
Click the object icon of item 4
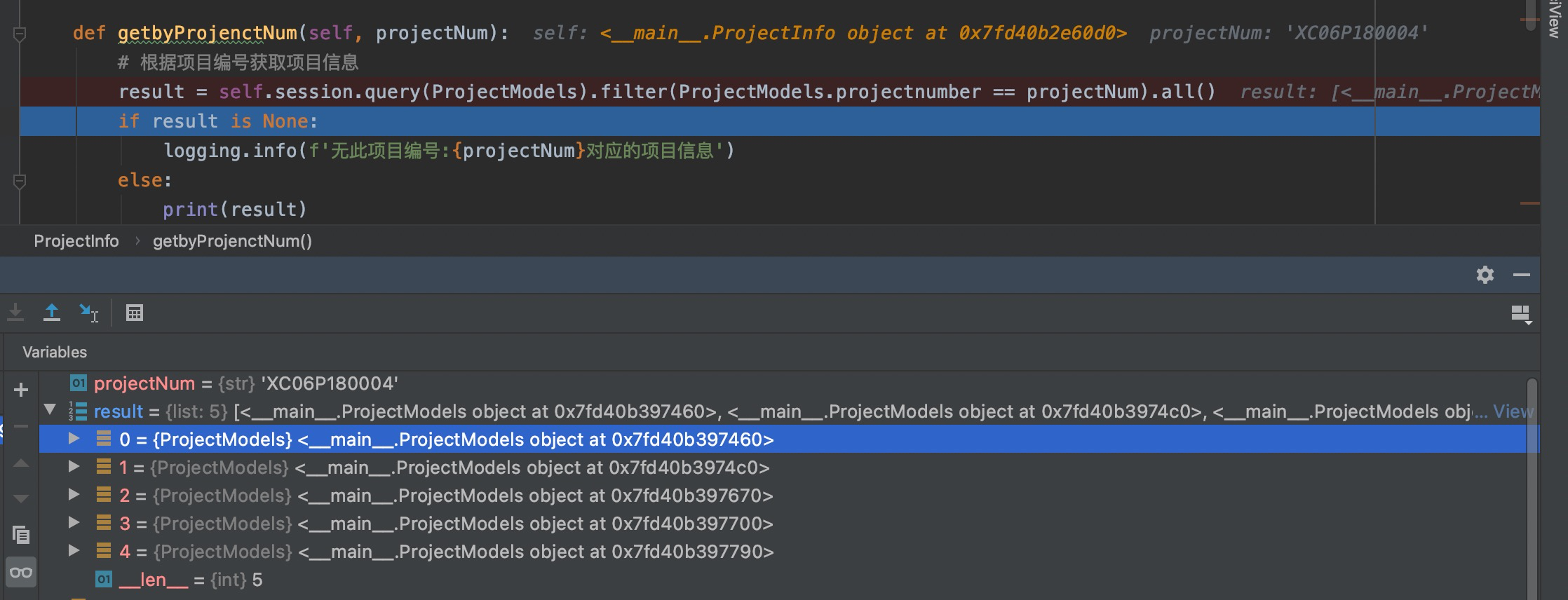point(104,551)
